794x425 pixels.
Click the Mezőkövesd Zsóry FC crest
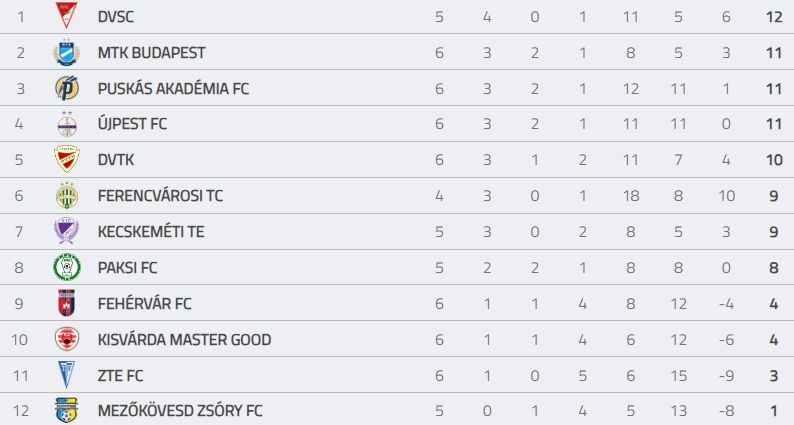point(66,410)
